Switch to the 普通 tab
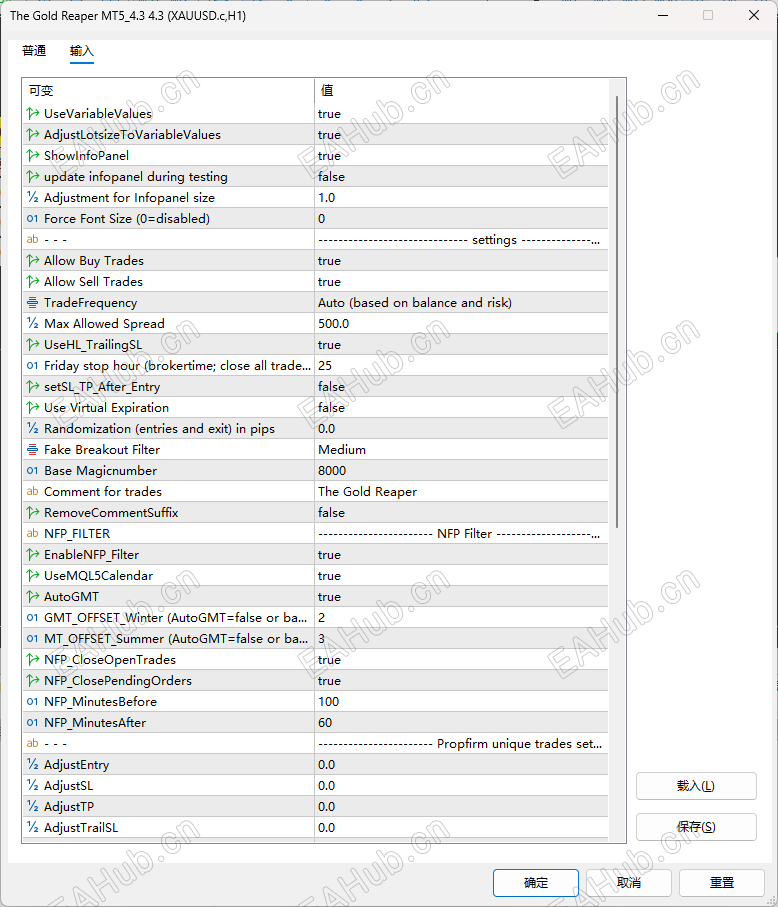This screenshot has width=778, height=907. click(34, 51)
